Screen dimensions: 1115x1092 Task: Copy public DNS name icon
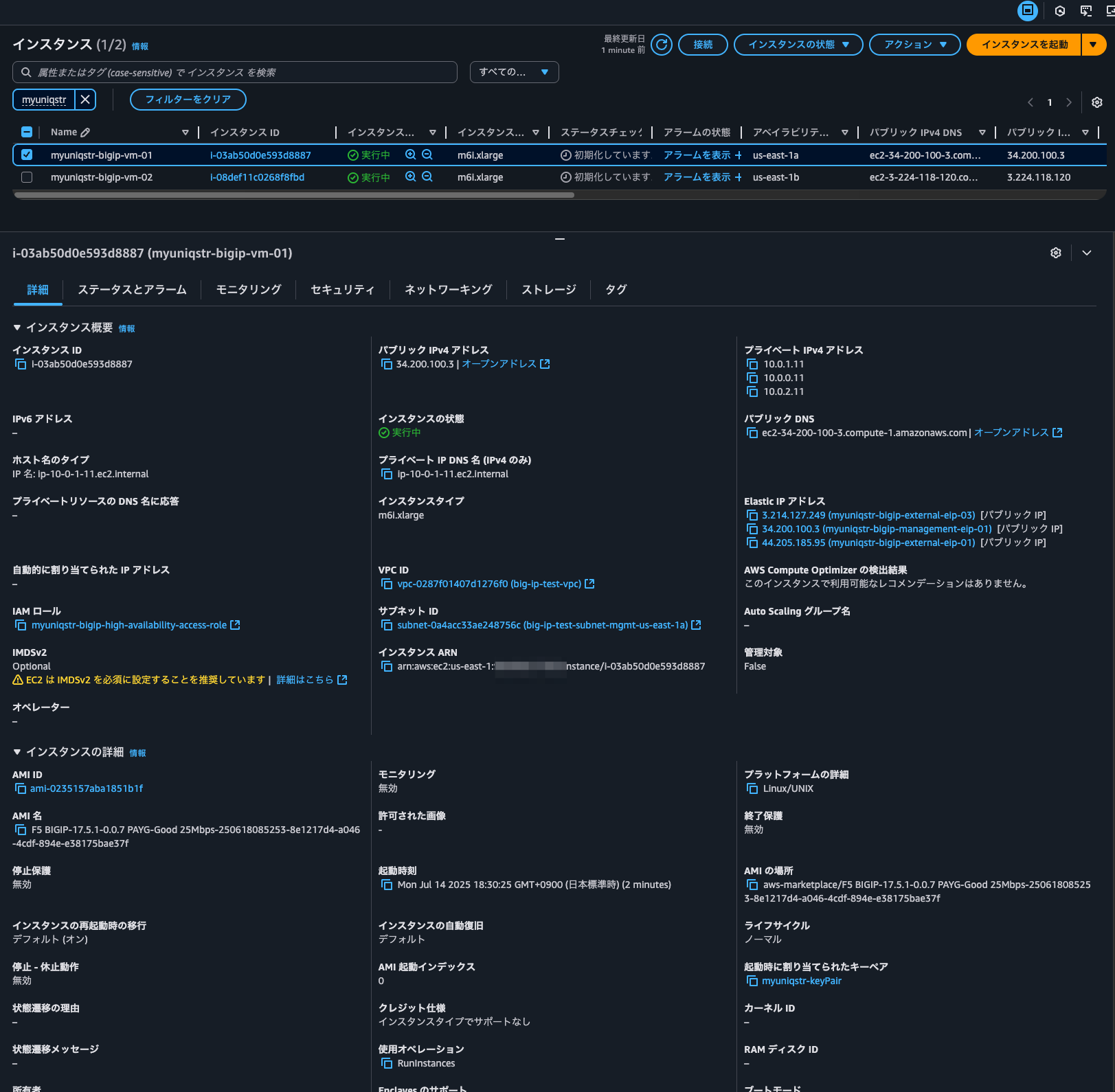pos(752,433)
